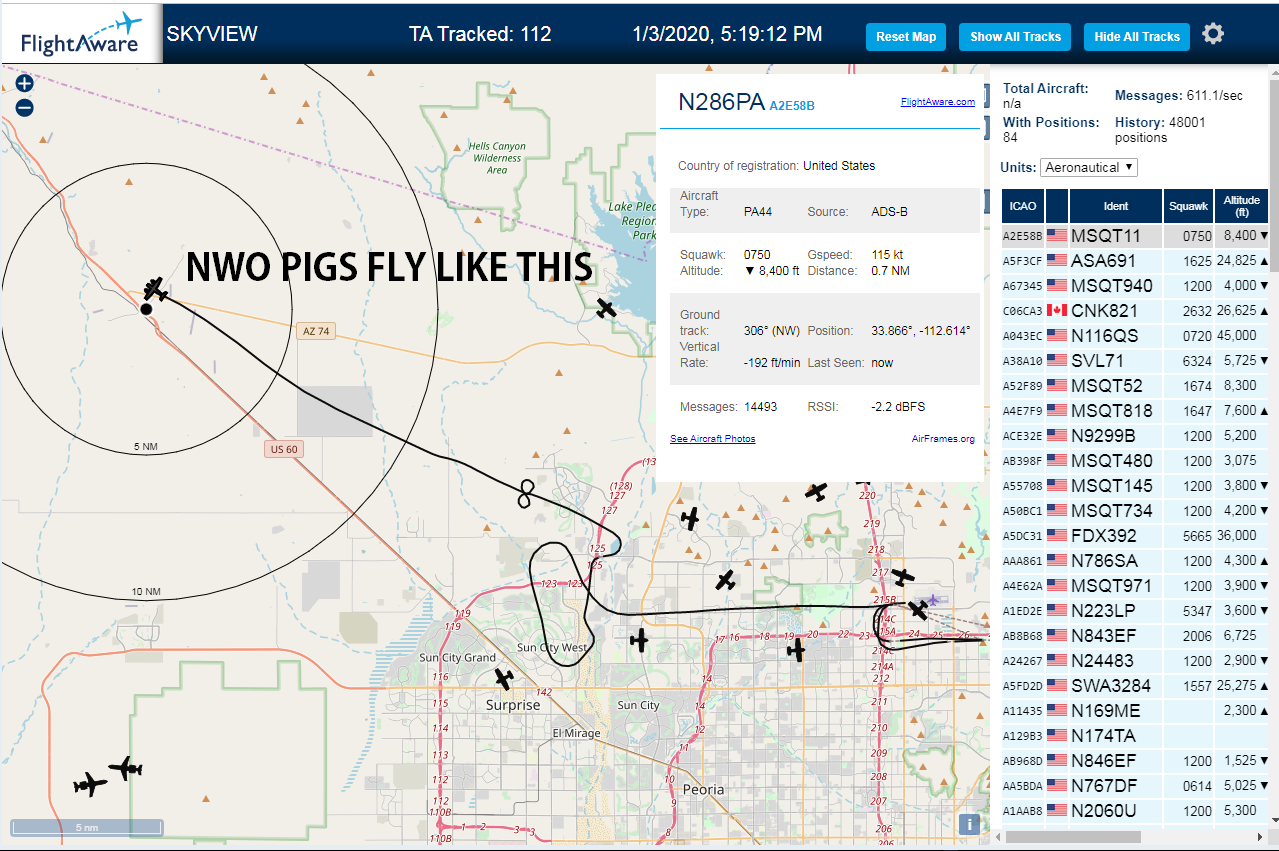Viewport: 1279px width, 851px height.
Task: Click the Reset Map button
Action: (906, 37)
